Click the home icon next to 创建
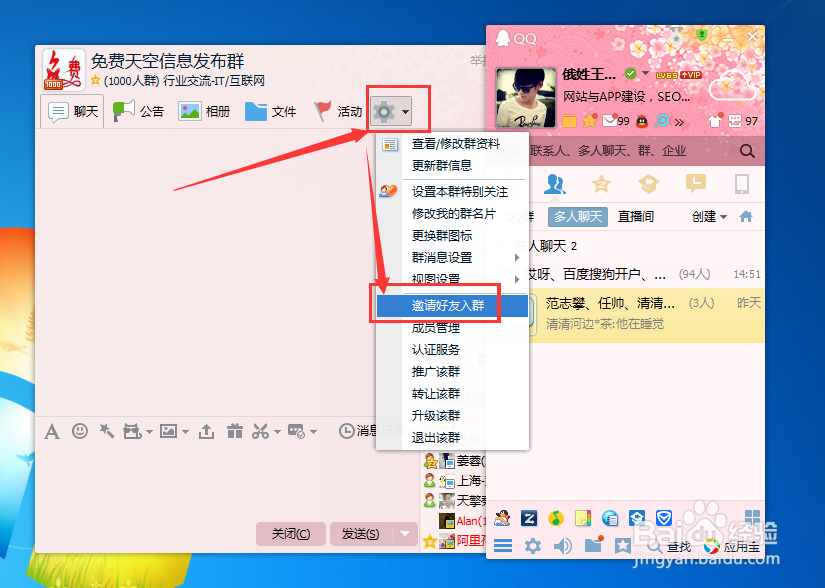Image resolution: width=825 pixels, height=588 pixels. pos(746,216)
